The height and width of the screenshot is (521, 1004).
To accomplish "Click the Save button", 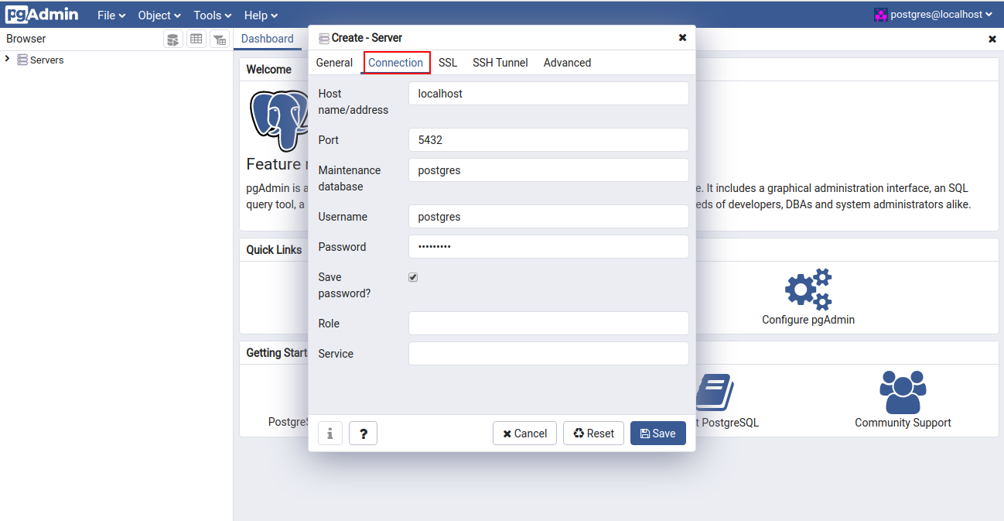I will pos(658,433).
